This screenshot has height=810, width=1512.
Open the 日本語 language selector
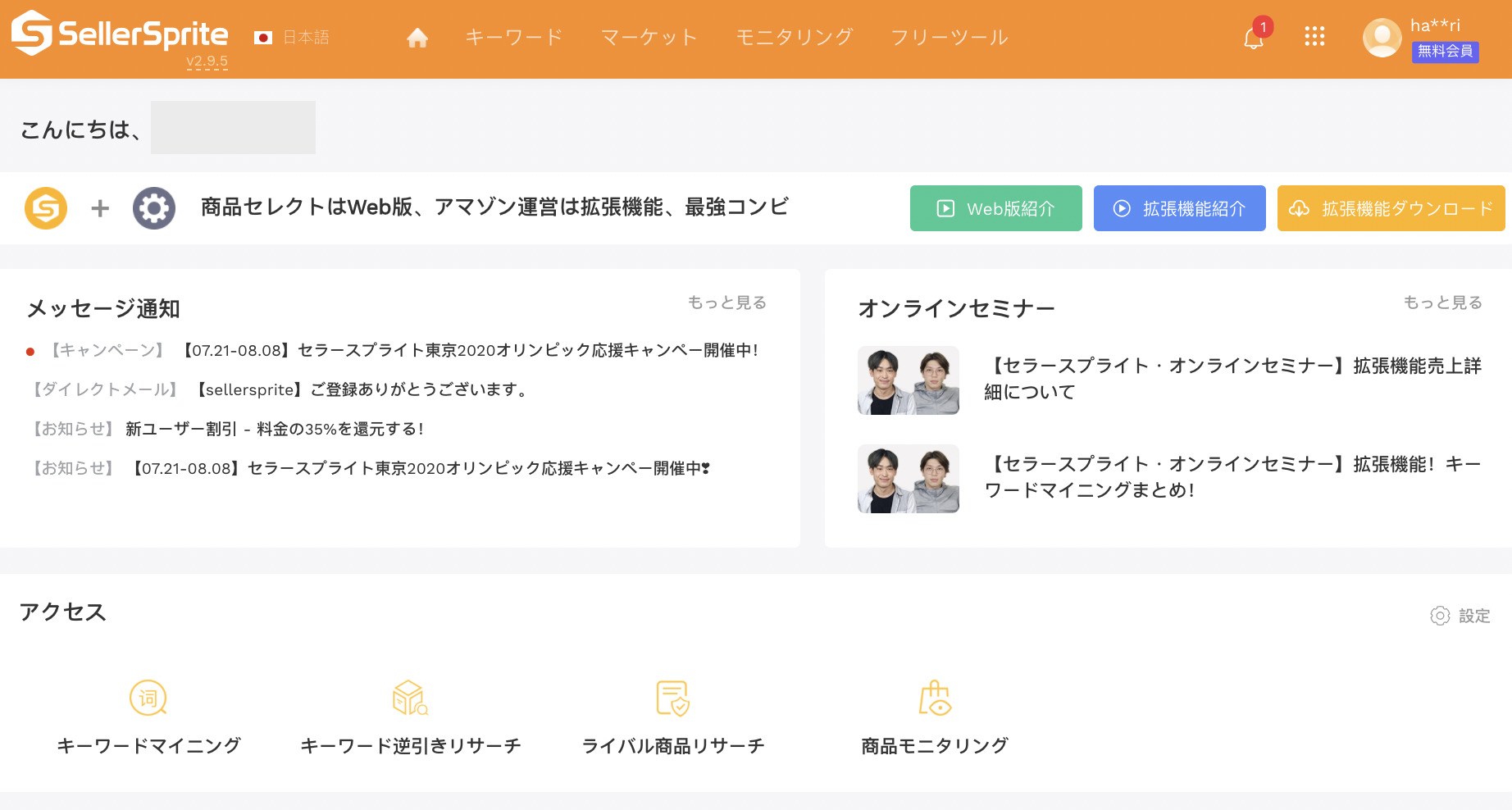click(x=293, y=38)
